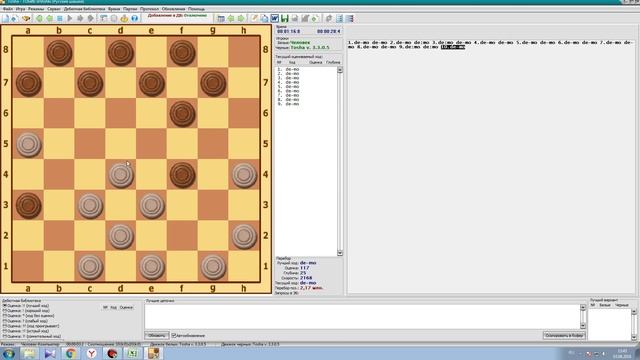Click the Open file toolbar icon
The image size is (640, 360).
15,18
